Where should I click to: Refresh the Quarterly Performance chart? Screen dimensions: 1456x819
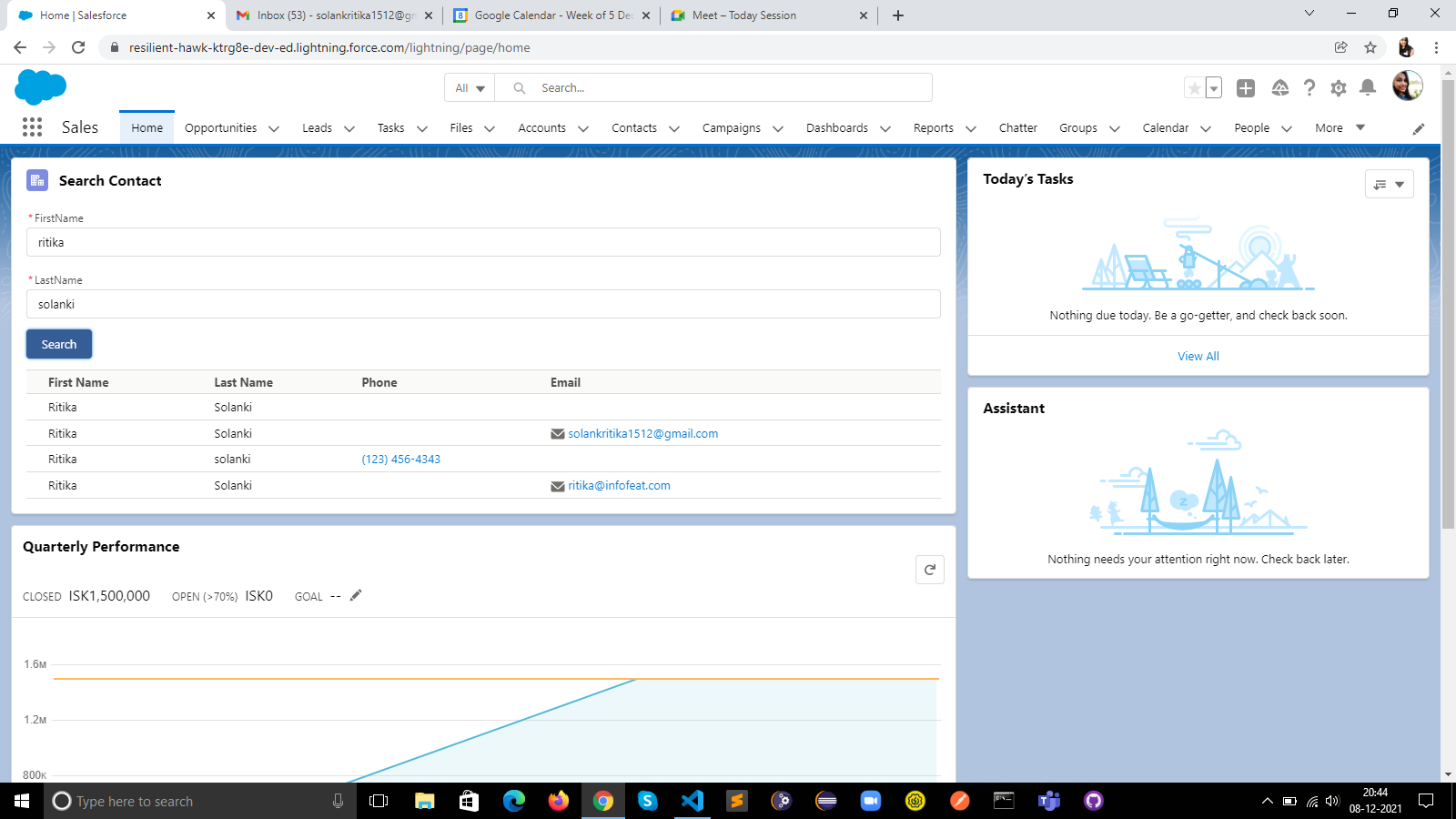929,570
